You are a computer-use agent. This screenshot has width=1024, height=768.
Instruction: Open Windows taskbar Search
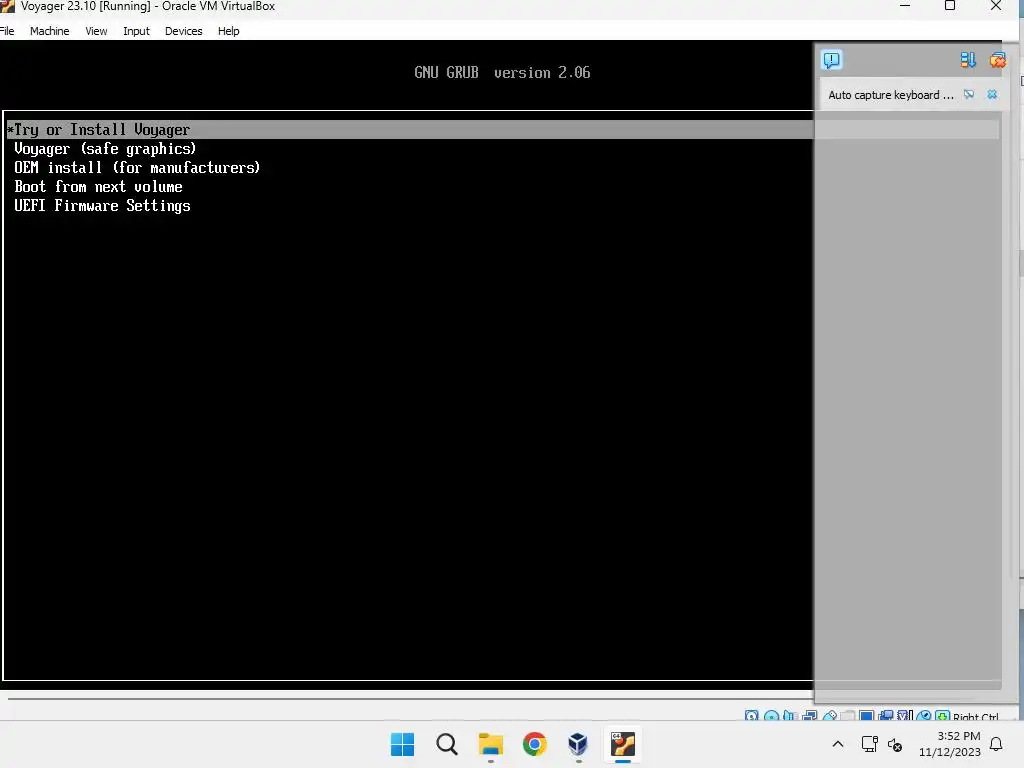pyautogui.click(x=447, y=744)
